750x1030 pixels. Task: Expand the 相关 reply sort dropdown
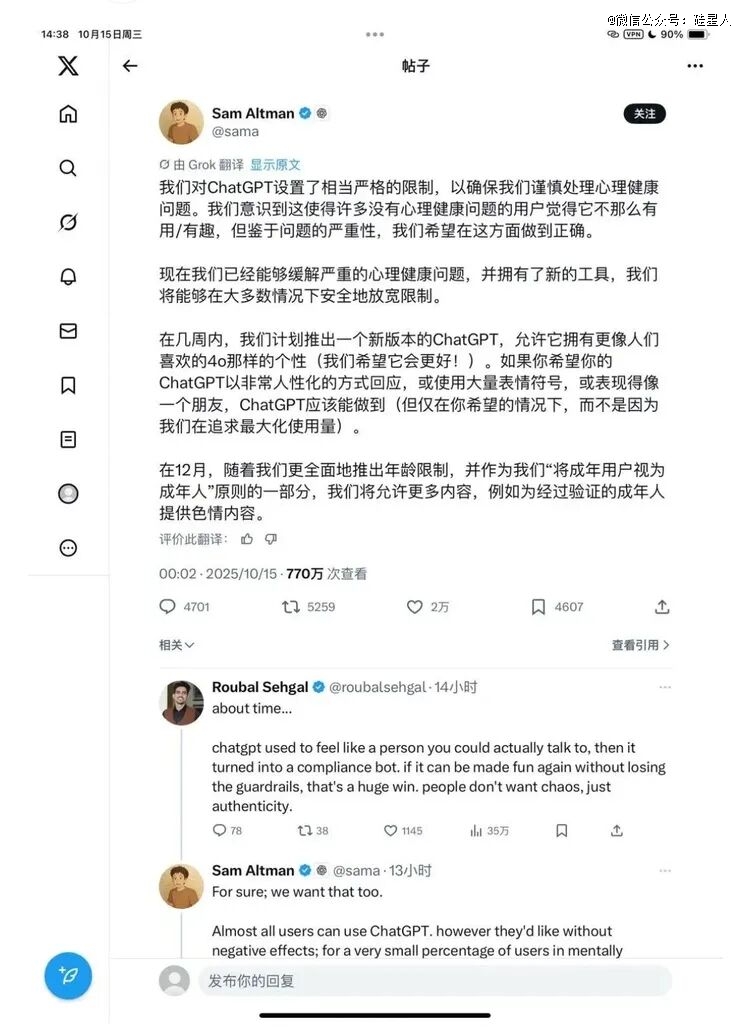point(176,645)
